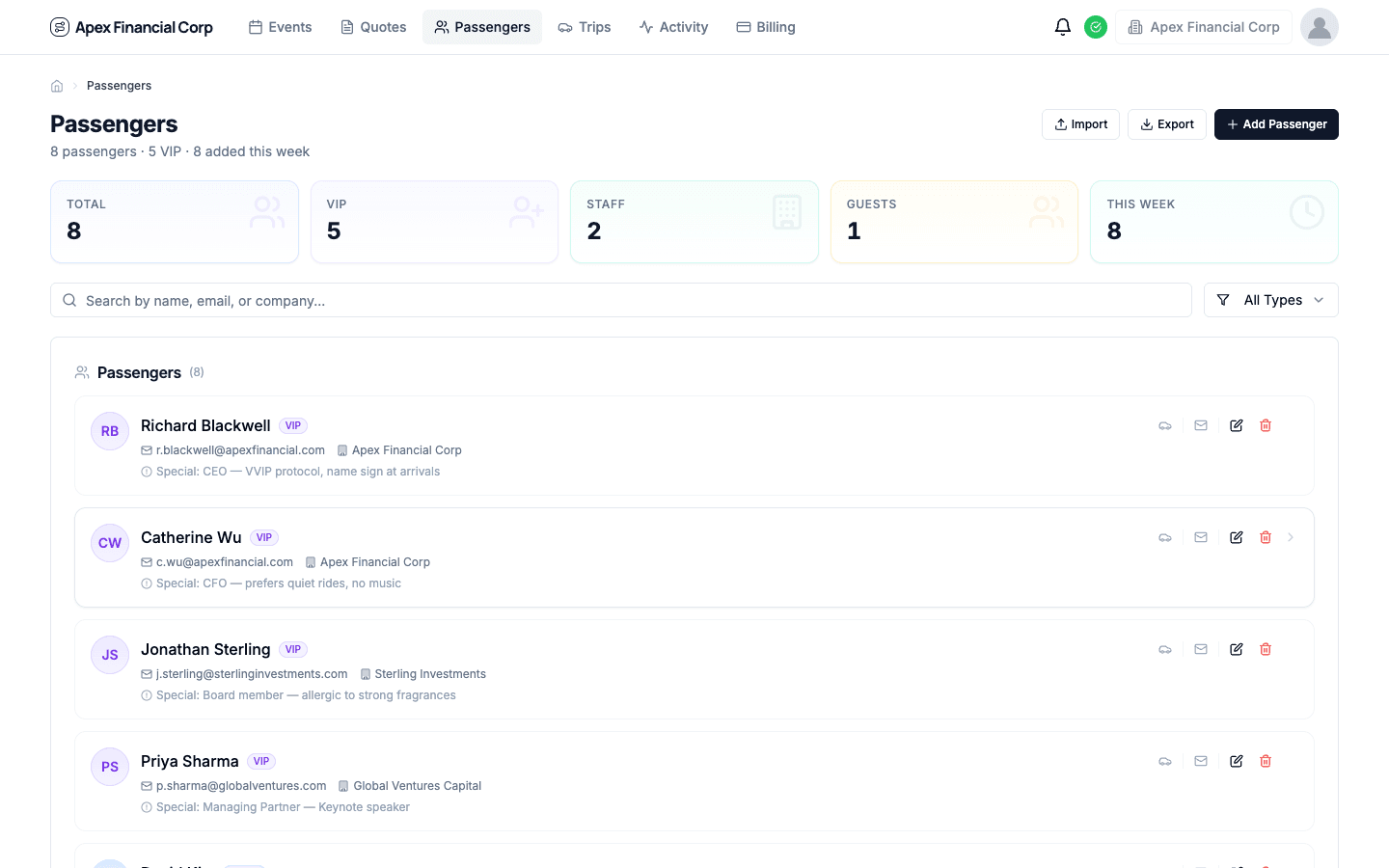Click the Add Passenger button
This screenshot has width=1389, height=868.
tap(1276, 124)
